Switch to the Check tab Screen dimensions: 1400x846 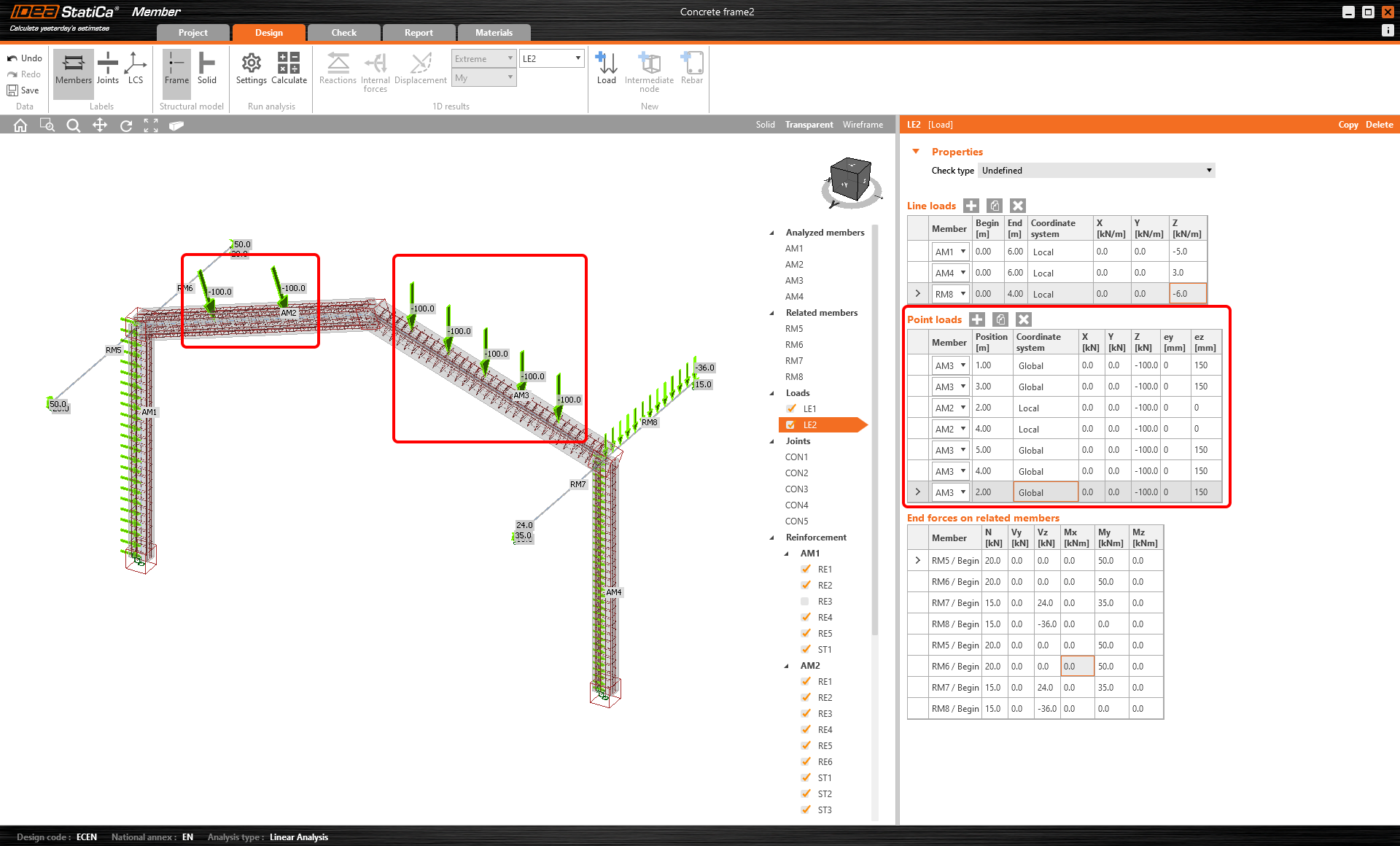click(345, 32)
